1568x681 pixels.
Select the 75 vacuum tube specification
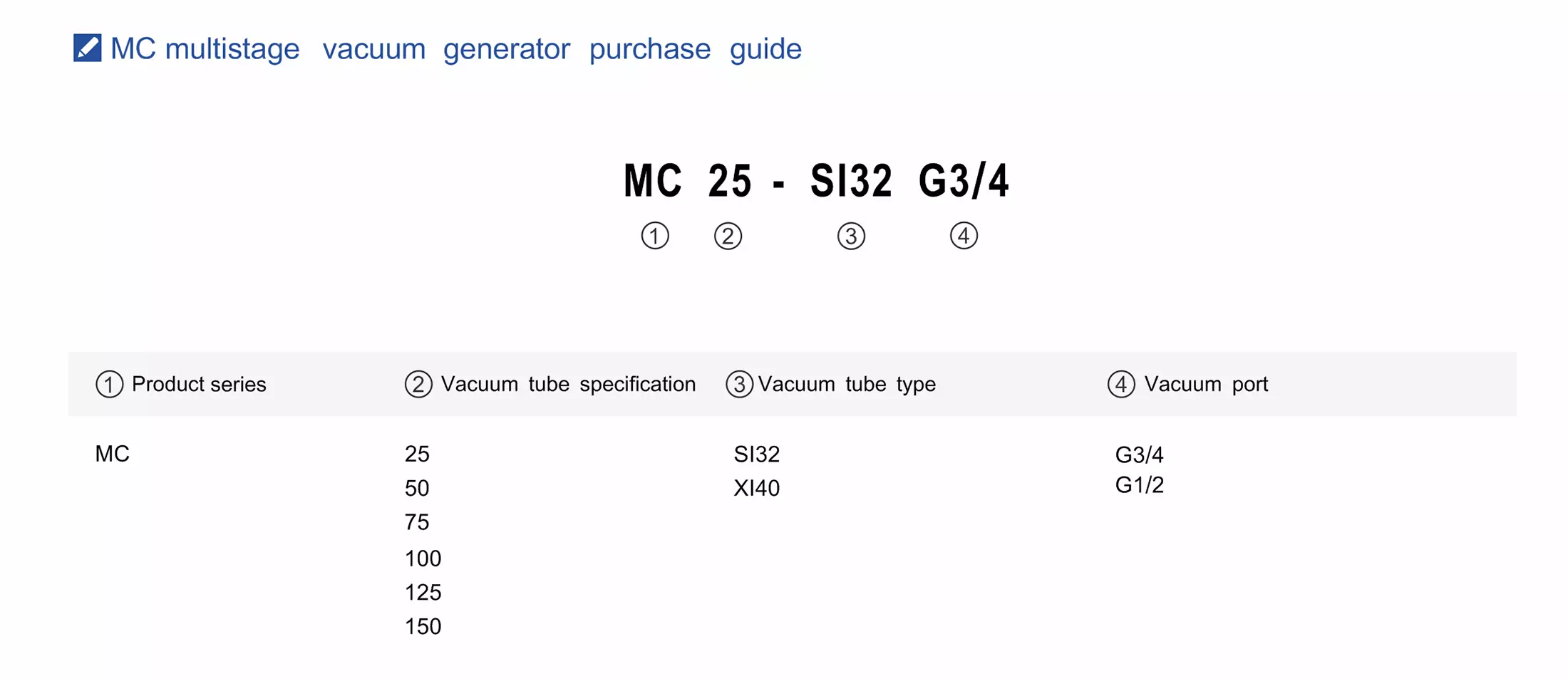point(417,522)
